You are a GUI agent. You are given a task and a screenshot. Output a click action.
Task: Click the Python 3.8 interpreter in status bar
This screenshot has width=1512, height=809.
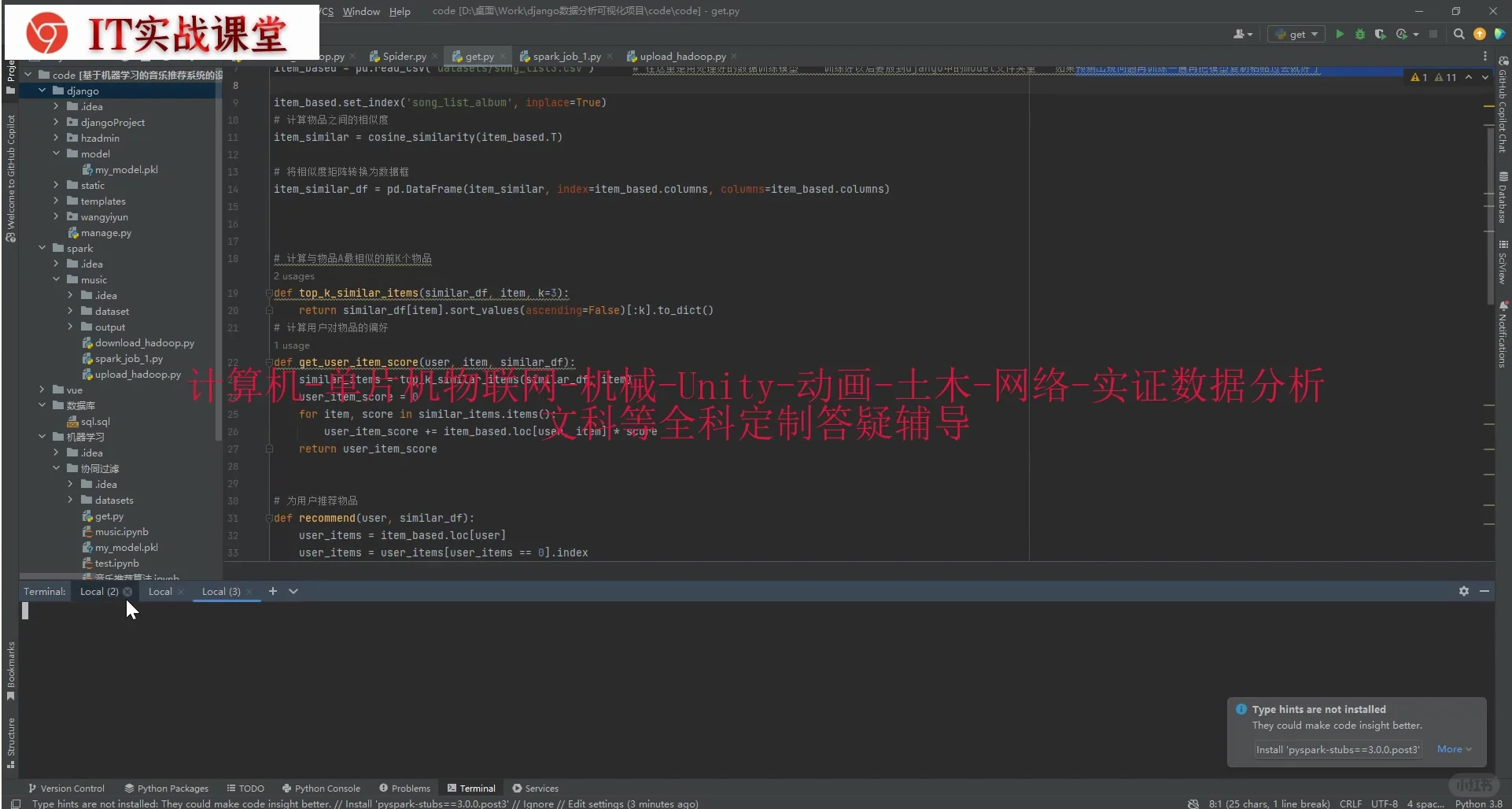1479,803
